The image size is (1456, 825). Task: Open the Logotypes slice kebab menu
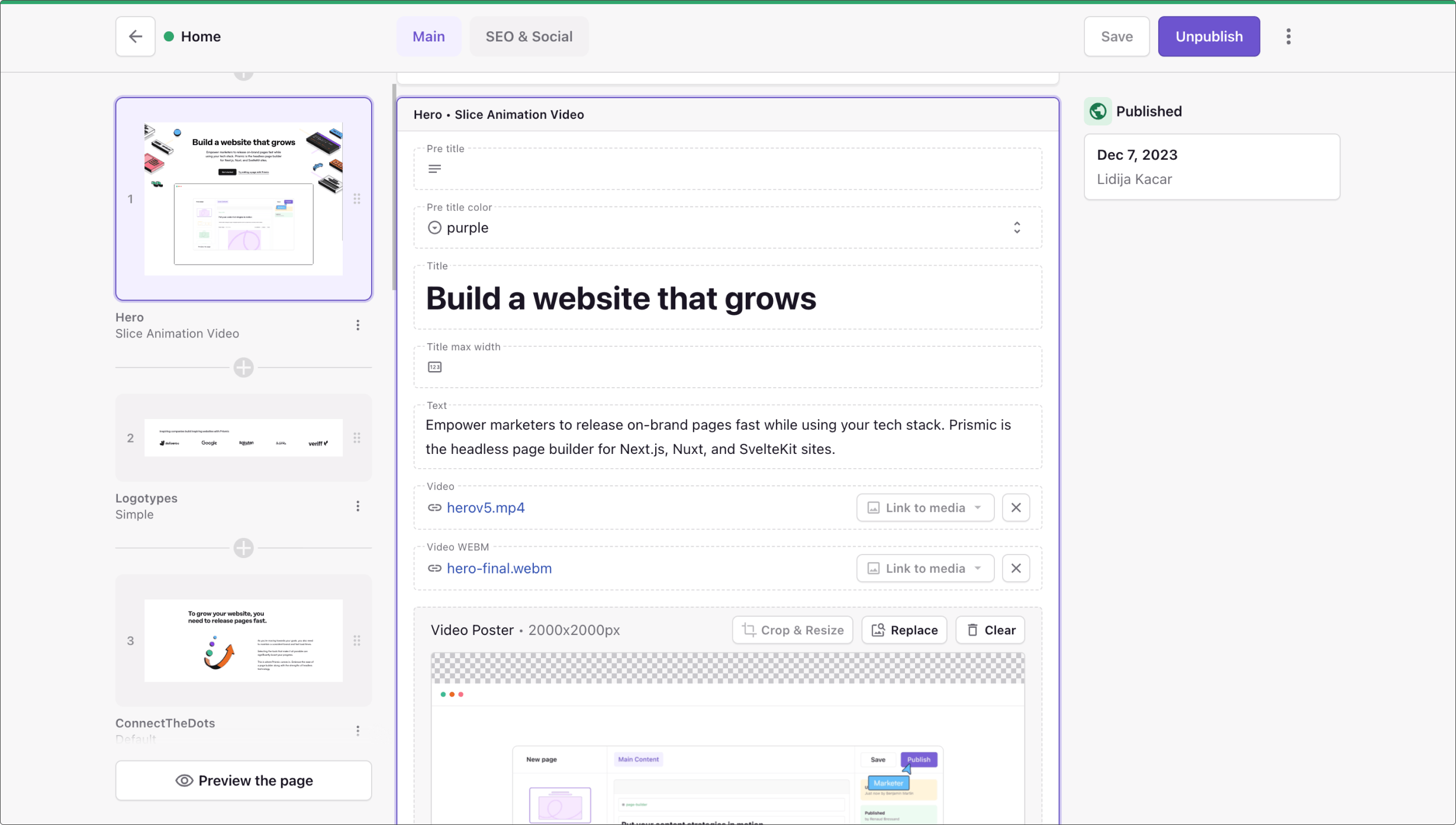pos(357,506)
